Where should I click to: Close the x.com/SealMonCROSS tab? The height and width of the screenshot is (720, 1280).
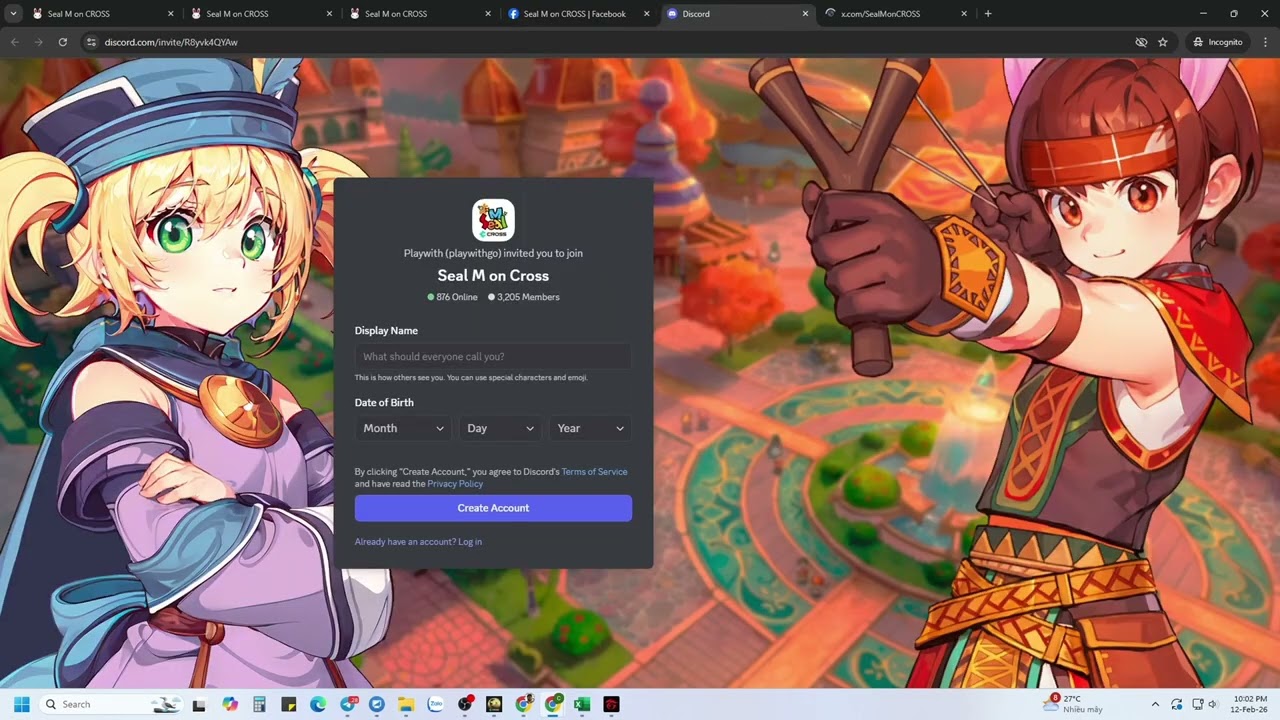tap(964, 14)
